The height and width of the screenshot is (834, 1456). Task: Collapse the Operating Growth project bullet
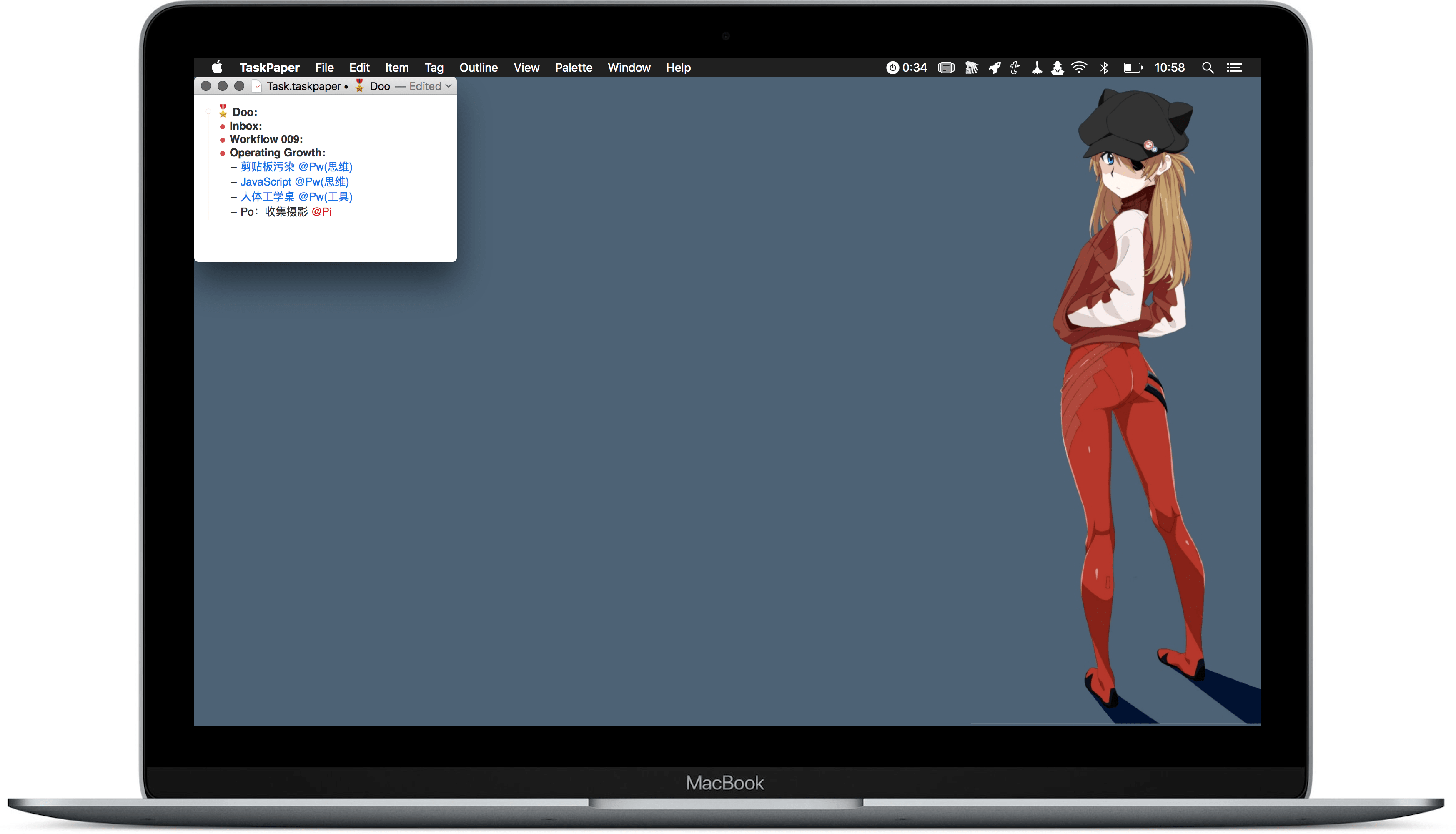[222, 153]
